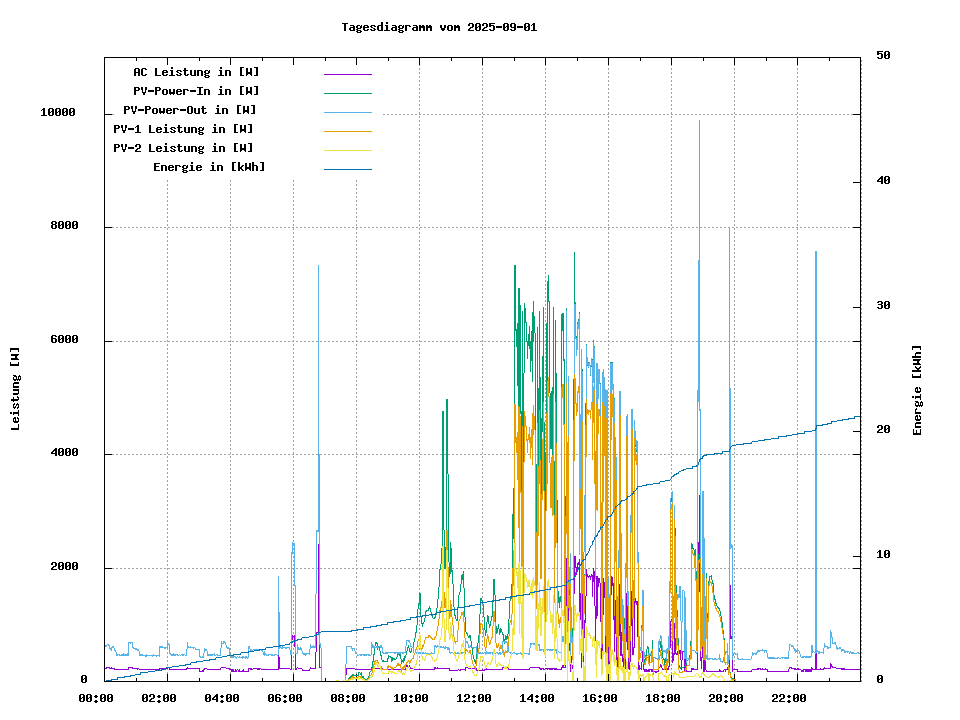
Task: Click the purple AC Leistung legend line
Action: pos(347,74)
